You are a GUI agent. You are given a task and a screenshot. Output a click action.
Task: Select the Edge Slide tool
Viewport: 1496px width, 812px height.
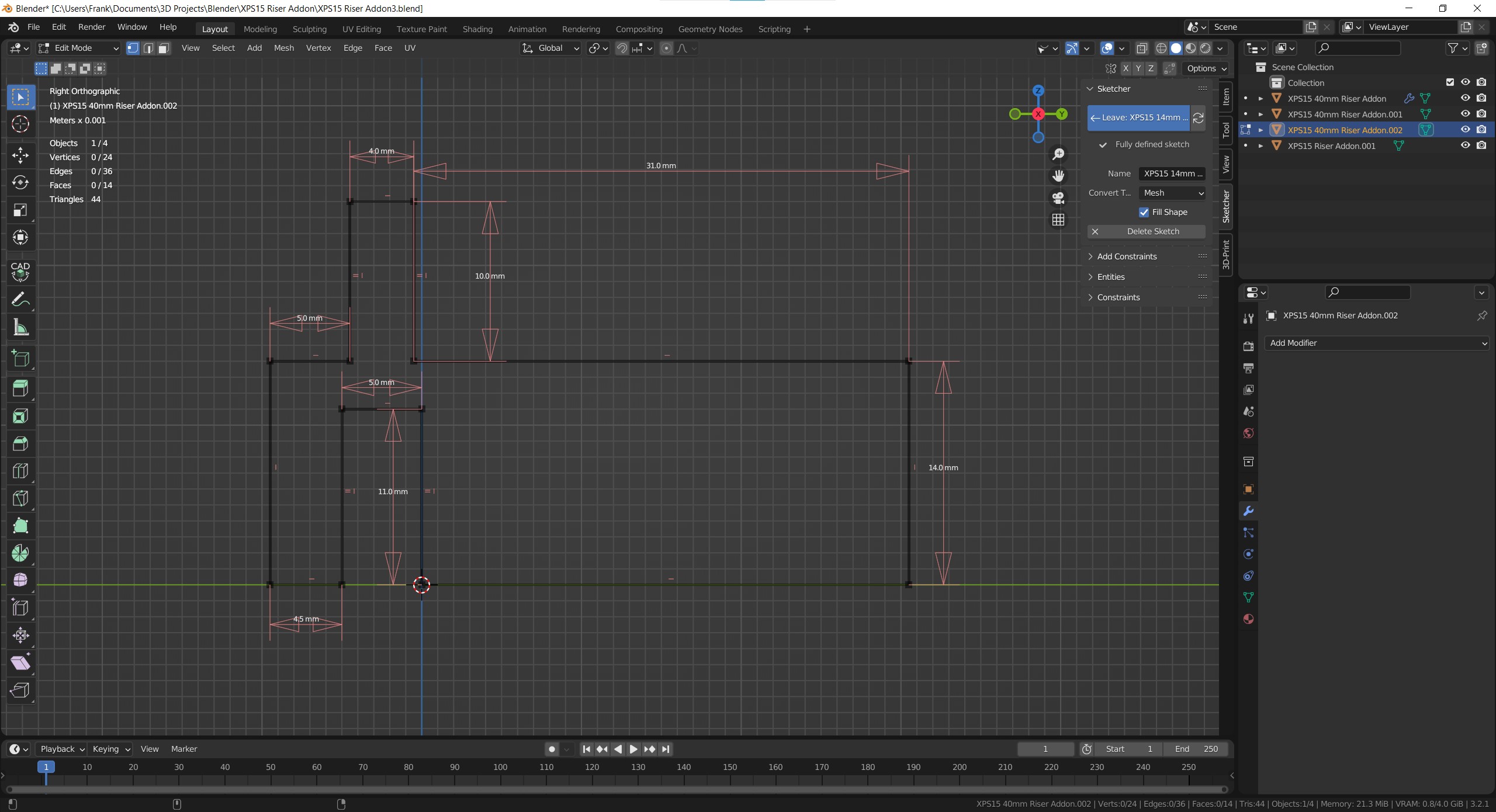[x=20, y=608]
